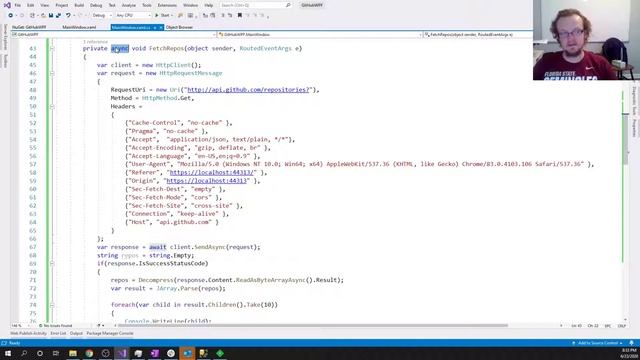The height and width of the screenshot is (360, 640).
Task: Open the View menu
Action: [44, 5]
